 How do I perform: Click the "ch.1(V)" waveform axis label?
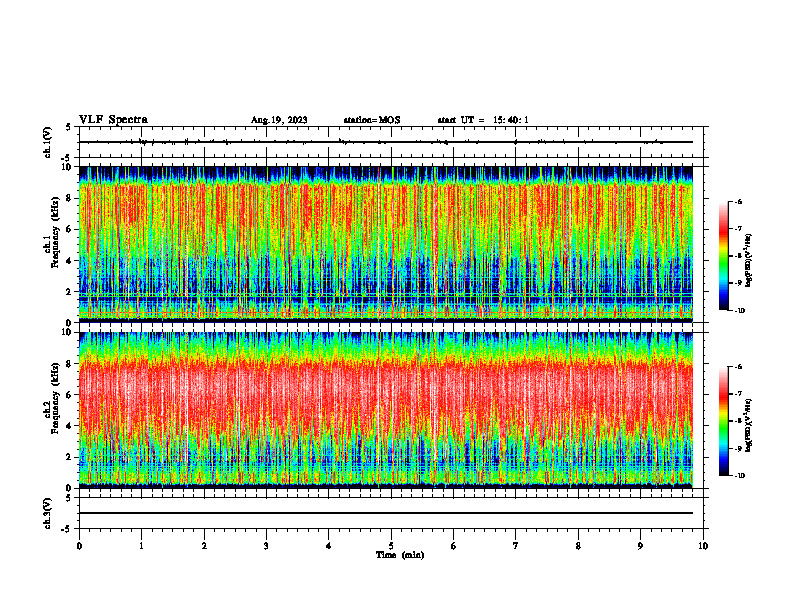pos(48,142)
